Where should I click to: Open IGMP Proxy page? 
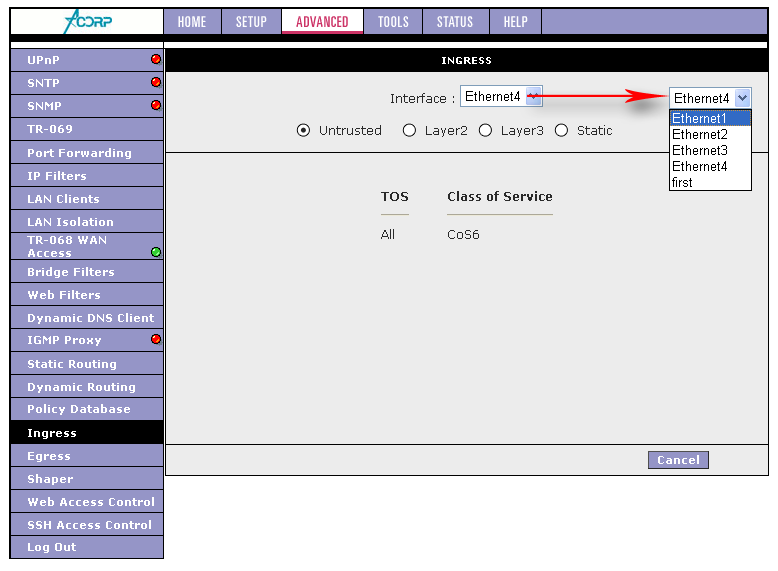(x=87, y=340)
